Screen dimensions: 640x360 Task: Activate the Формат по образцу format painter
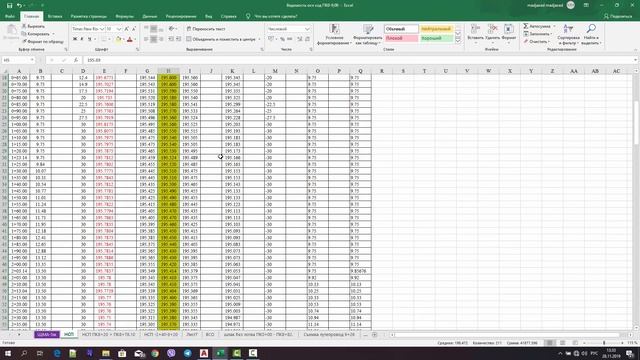pos(43,42)
